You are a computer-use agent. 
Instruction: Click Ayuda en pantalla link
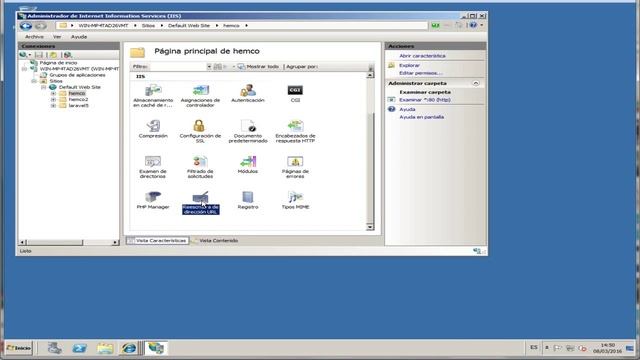[x=421, y=117]
